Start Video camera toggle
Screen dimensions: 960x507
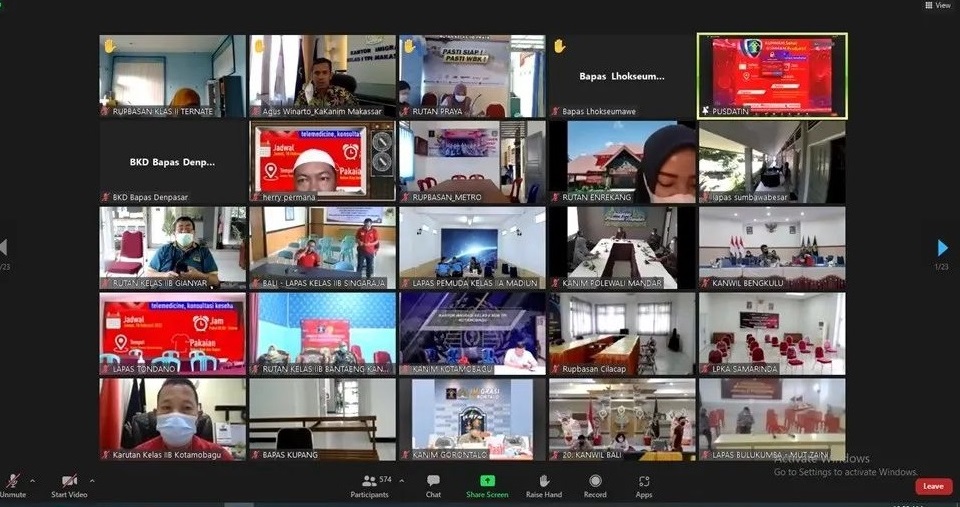[69, 486]
